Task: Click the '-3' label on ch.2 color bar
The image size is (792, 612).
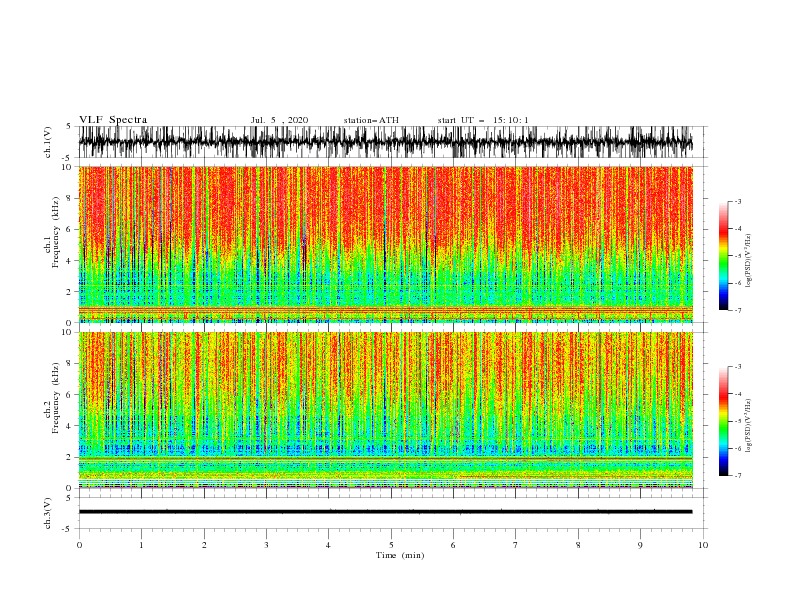Action: coord(738,367)
